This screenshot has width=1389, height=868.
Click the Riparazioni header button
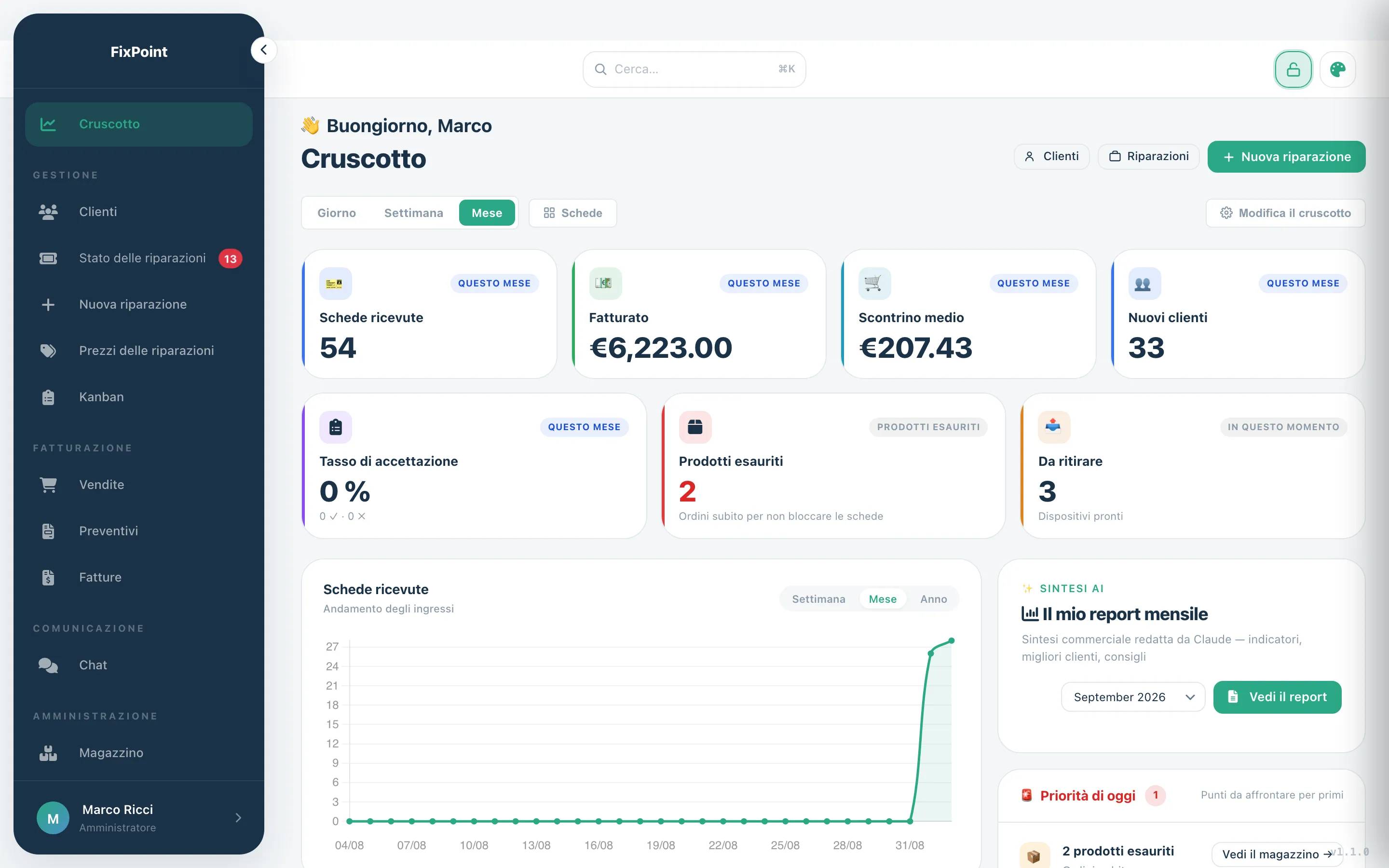click(x=1148, y=157)
